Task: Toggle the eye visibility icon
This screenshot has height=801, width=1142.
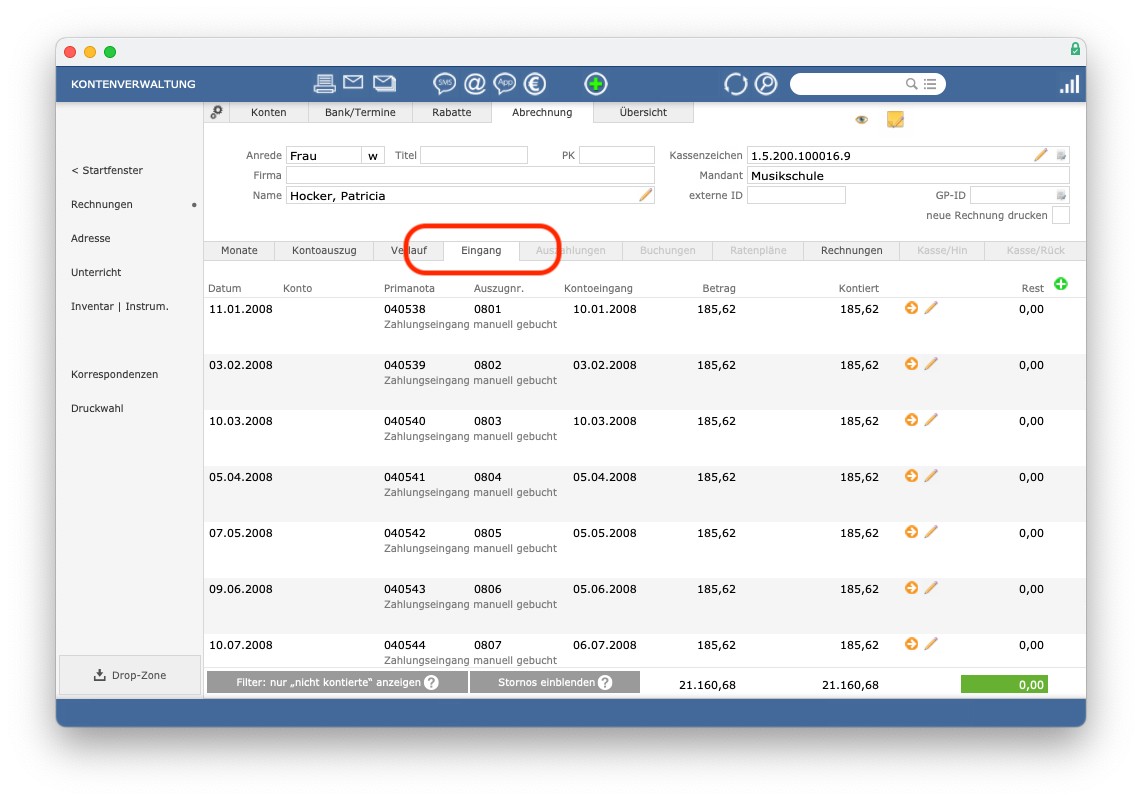Action: point(862,119)
